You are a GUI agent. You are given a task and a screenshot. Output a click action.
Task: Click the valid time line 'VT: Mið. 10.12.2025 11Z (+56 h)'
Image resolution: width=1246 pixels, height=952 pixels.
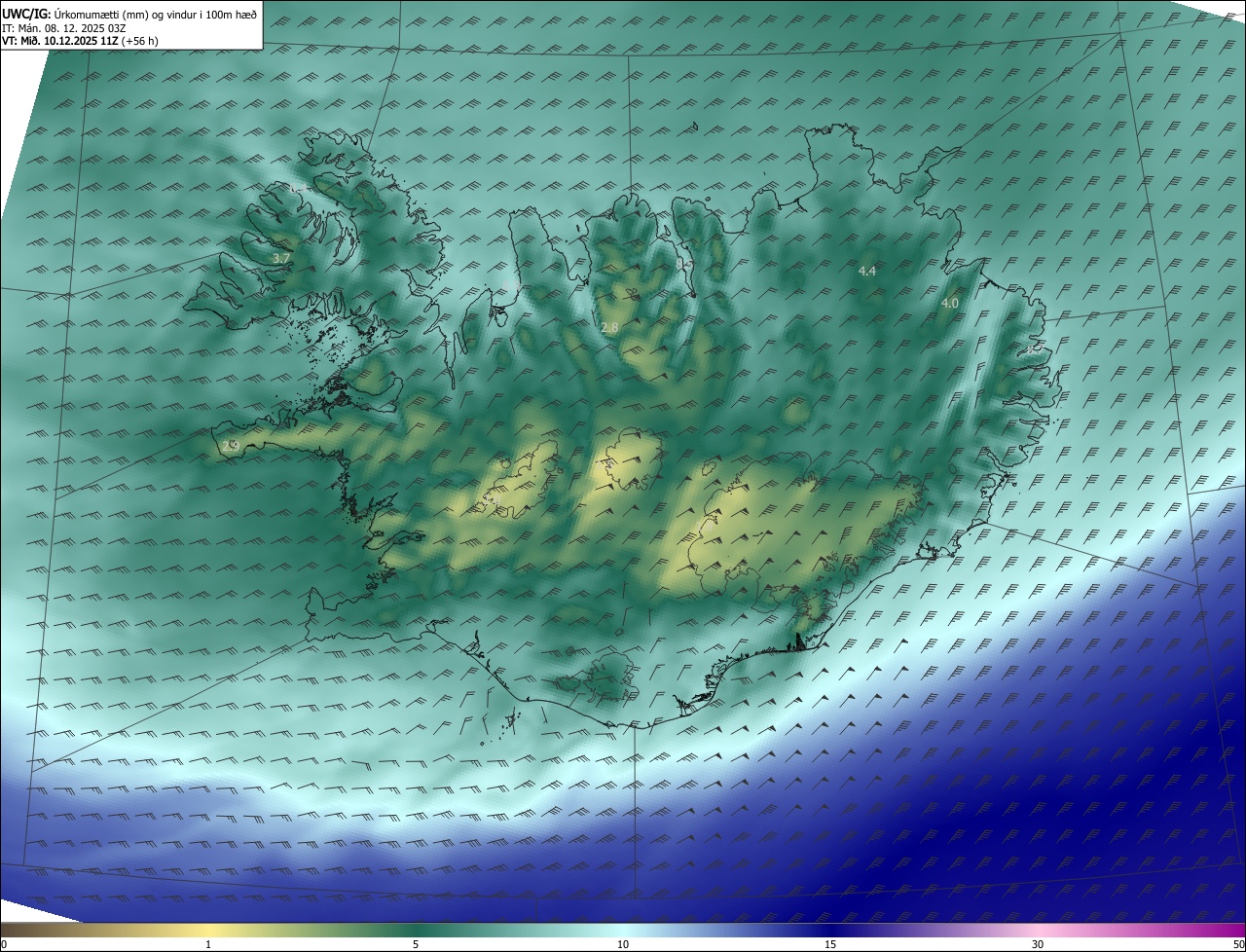[x=80, y=41]
